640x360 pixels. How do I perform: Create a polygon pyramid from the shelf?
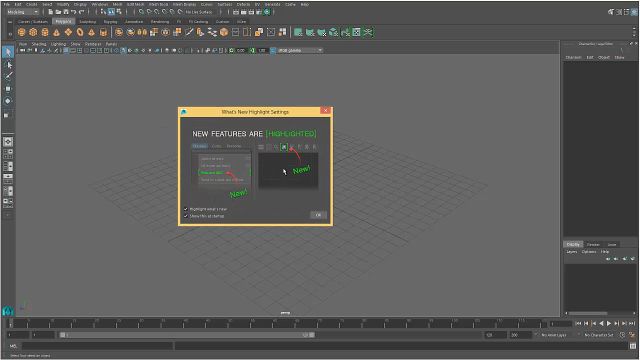[91, 32]
